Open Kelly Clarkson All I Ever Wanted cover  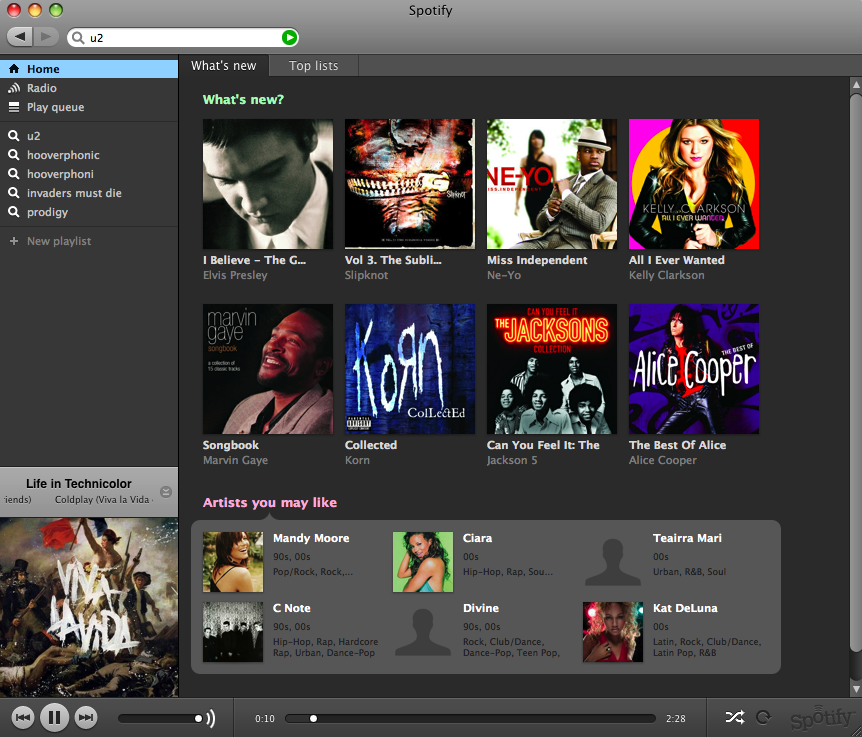click(694, 184)
